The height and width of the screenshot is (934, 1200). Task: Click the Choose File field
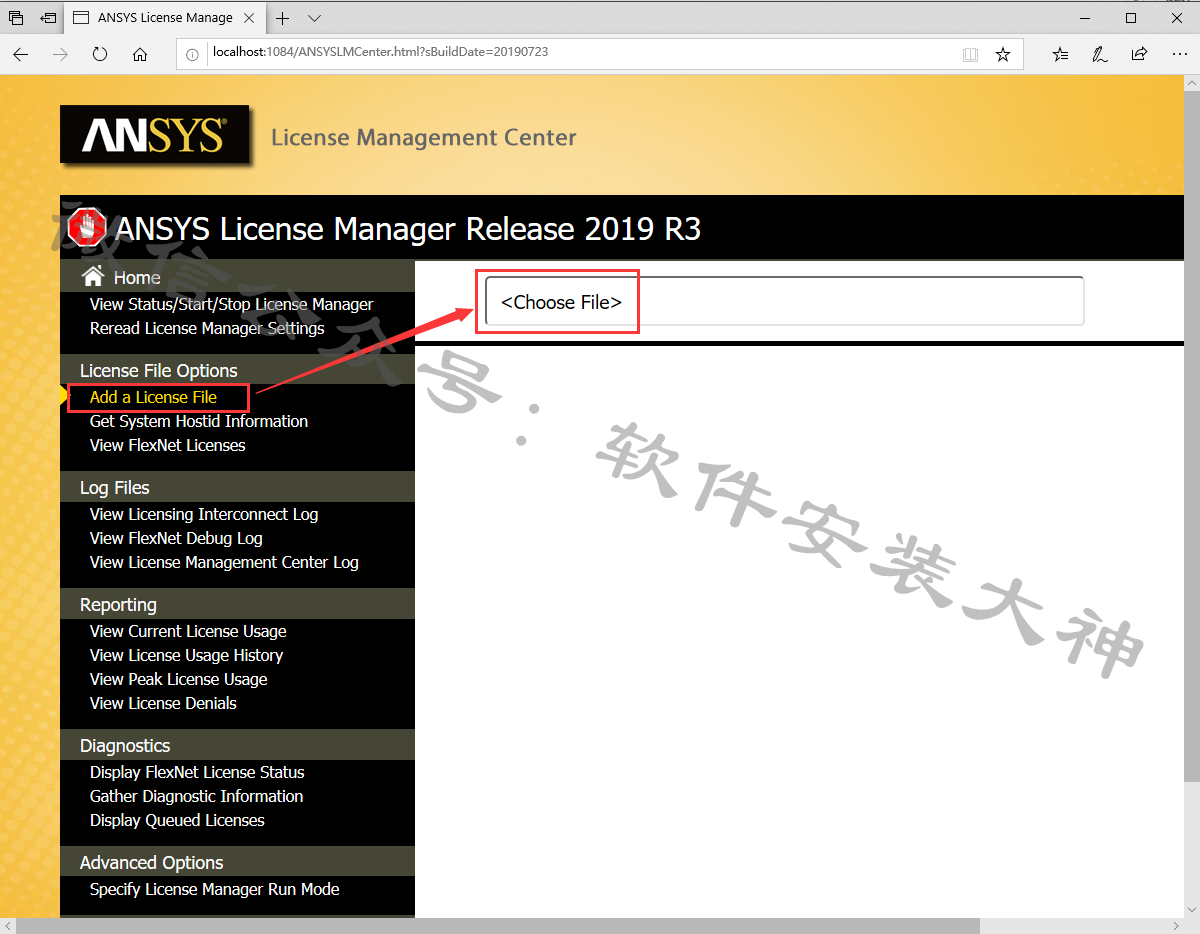click(784, 301)
